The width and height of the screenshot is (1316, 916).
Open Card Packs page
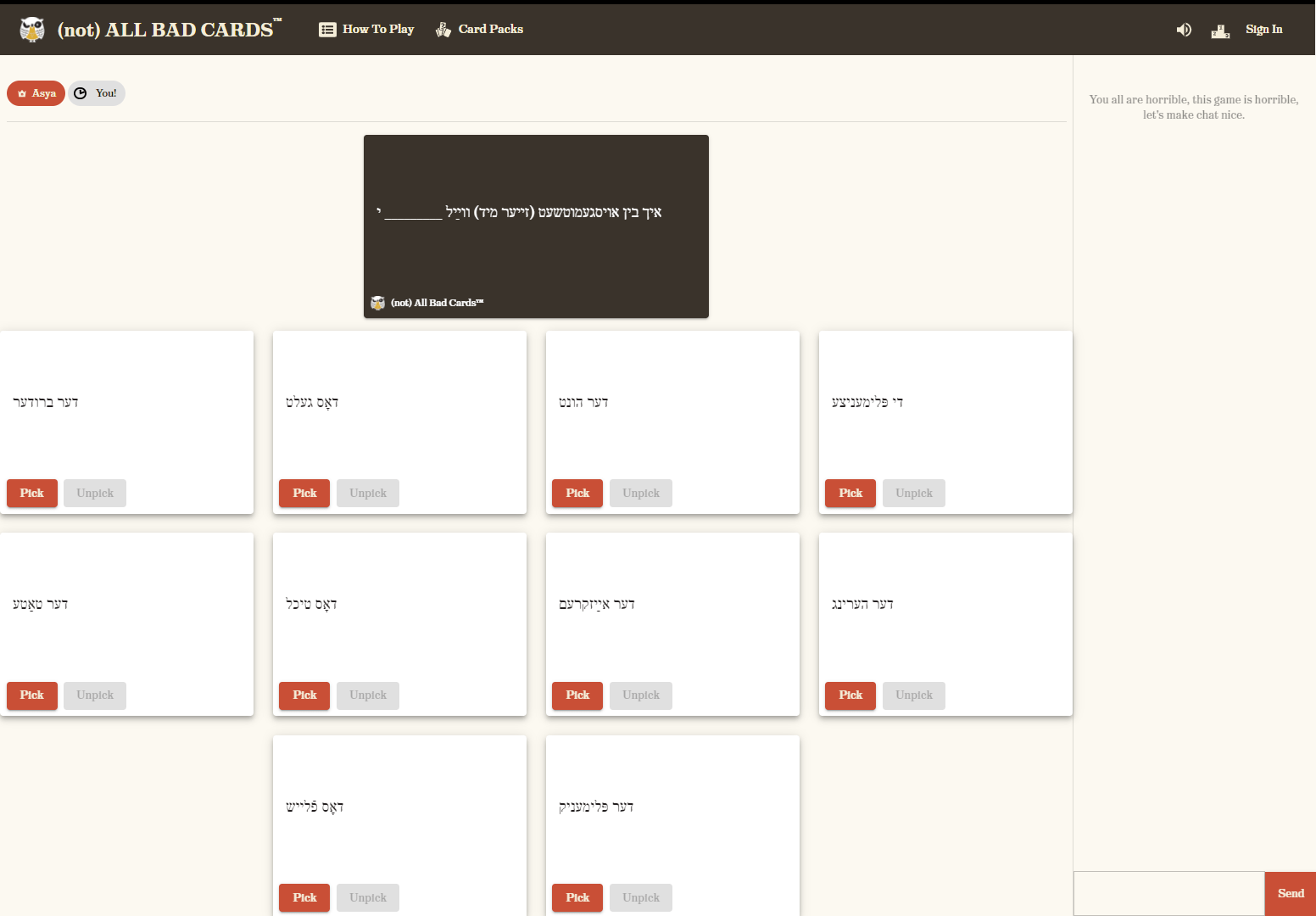pos(479,30)
